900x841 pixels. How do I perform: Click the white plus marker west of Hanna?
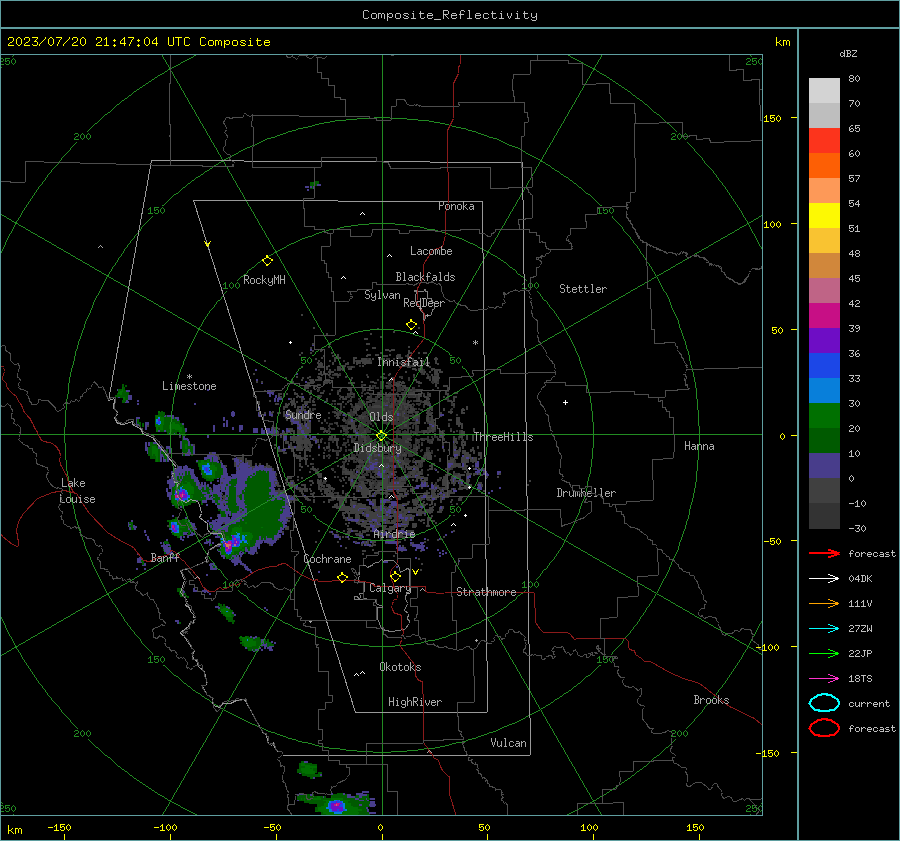click(x=565, y=402)
